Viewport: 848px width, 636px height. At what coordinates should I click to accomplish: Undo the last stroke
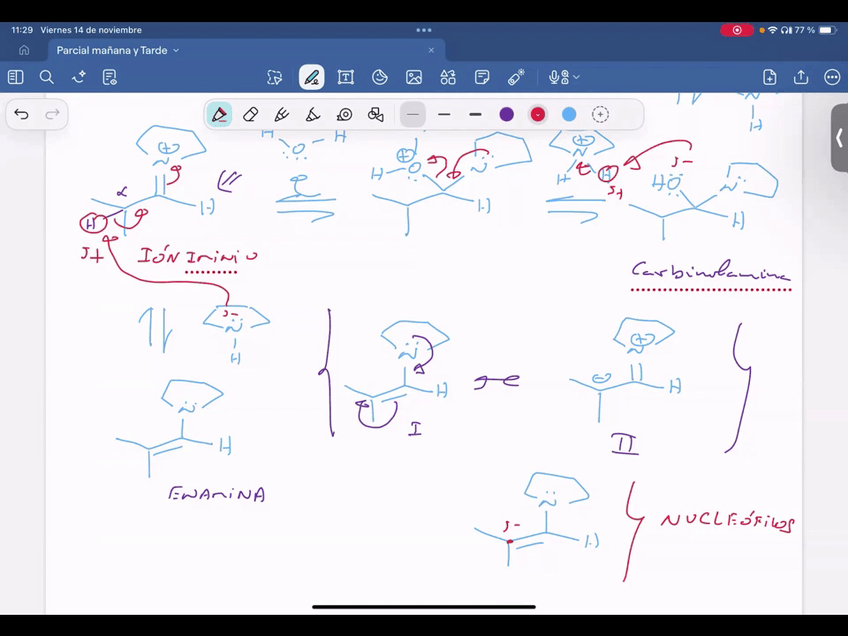tap(21, 114)
